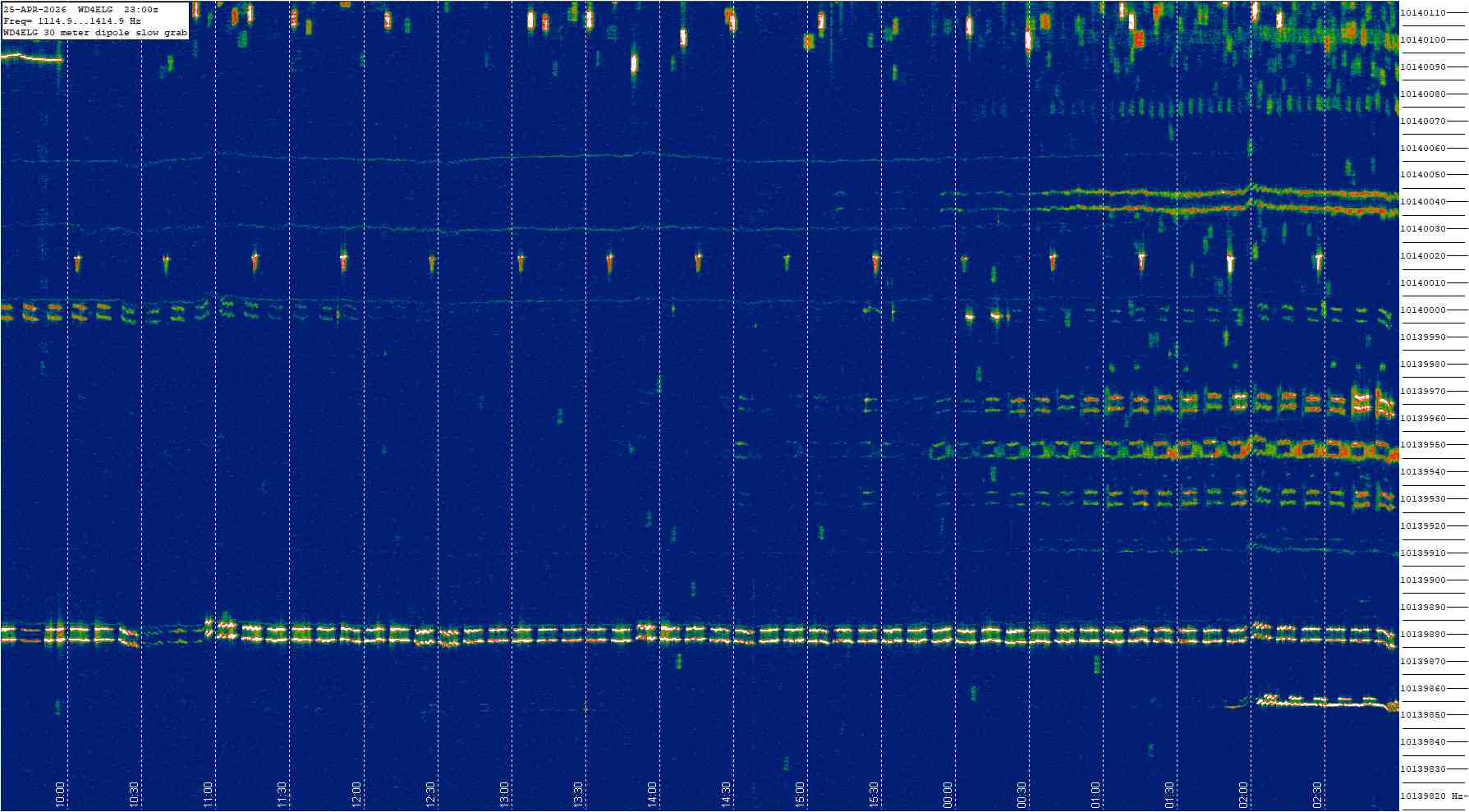1469x812 pixels.
Task: Select the 10139860 frequency scale label
Action: pyautogui.click(x=1423, y=689)
